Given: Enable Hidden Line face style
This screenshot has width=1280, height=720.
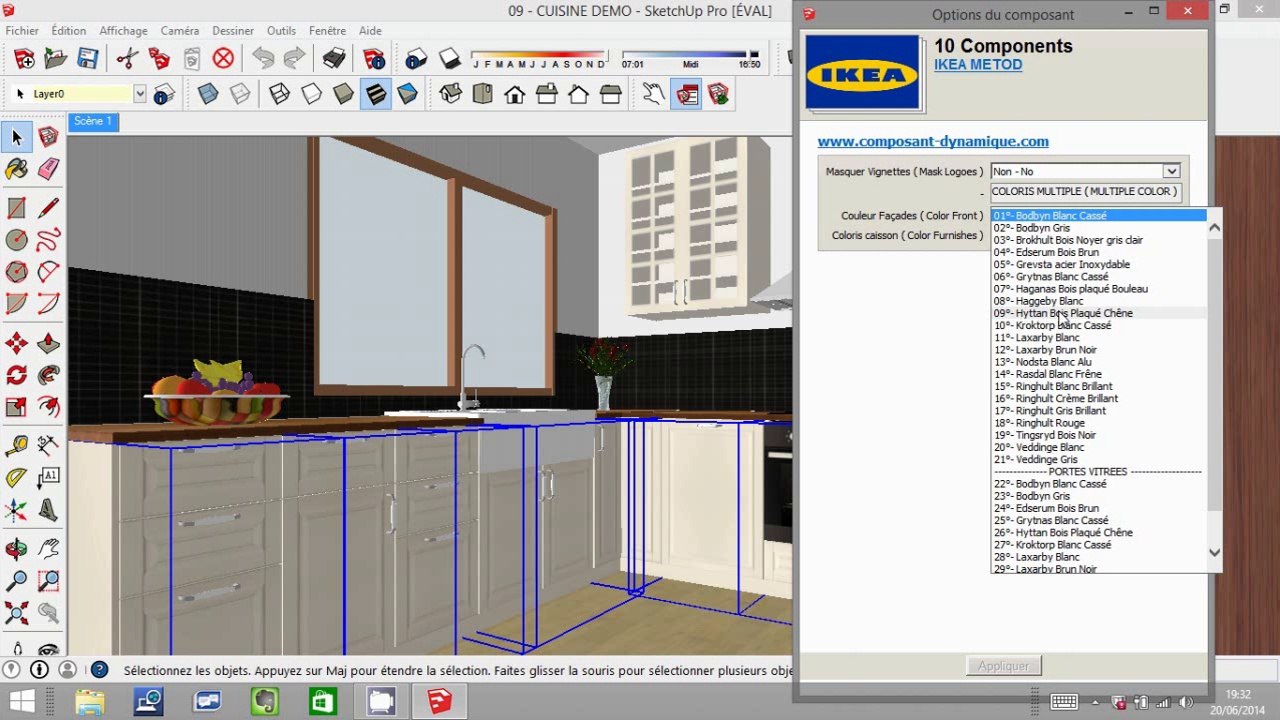Looking at the screenshot, I should click(x=312, y=94).
